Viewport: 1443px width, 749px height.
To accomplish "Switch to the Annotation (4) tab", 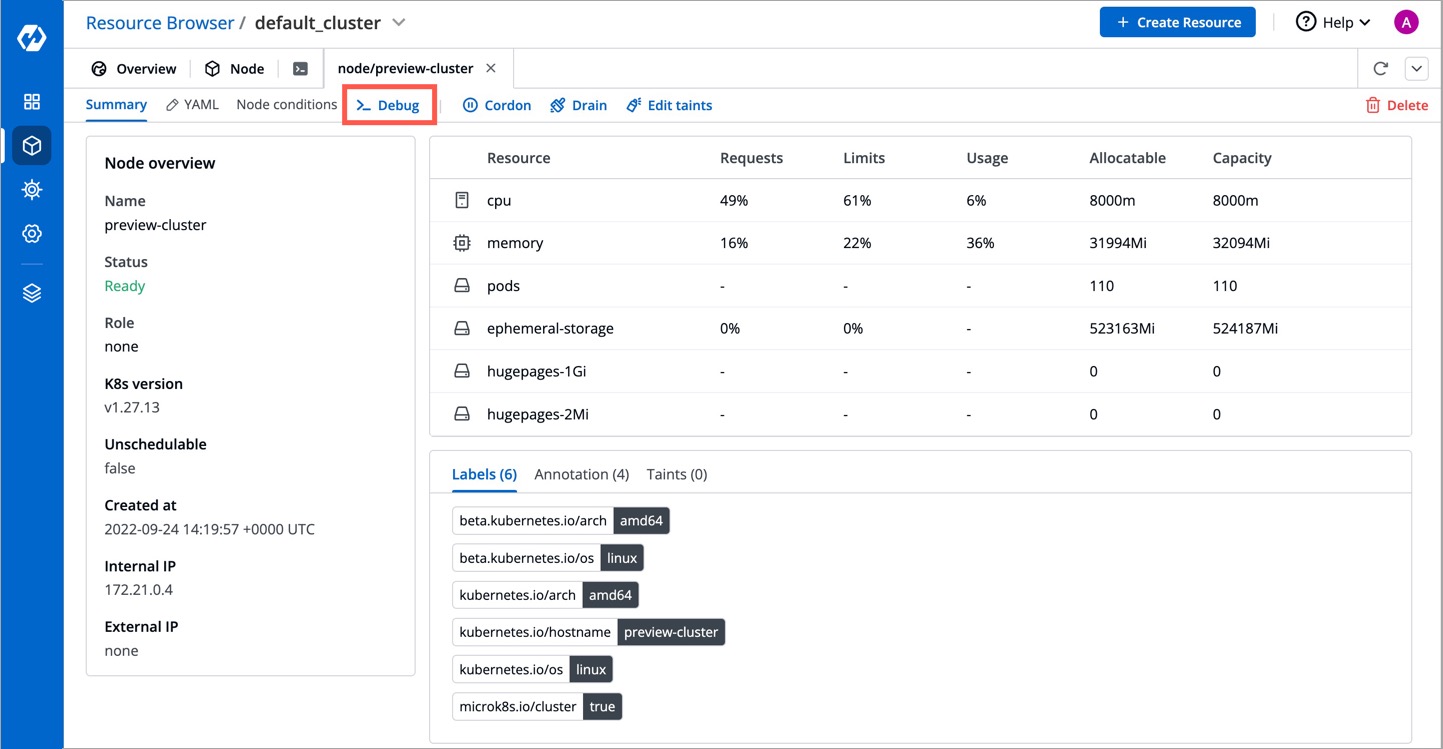I will click(581, 474).
